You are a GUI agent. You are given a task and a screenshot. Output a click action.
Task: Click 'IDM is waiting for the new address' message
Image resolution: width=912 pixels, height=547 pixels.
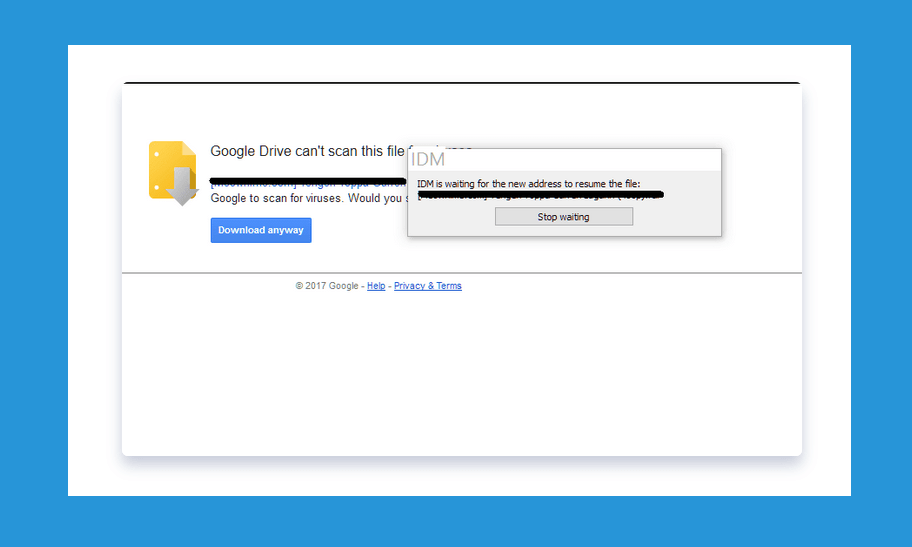click(529, 184)
